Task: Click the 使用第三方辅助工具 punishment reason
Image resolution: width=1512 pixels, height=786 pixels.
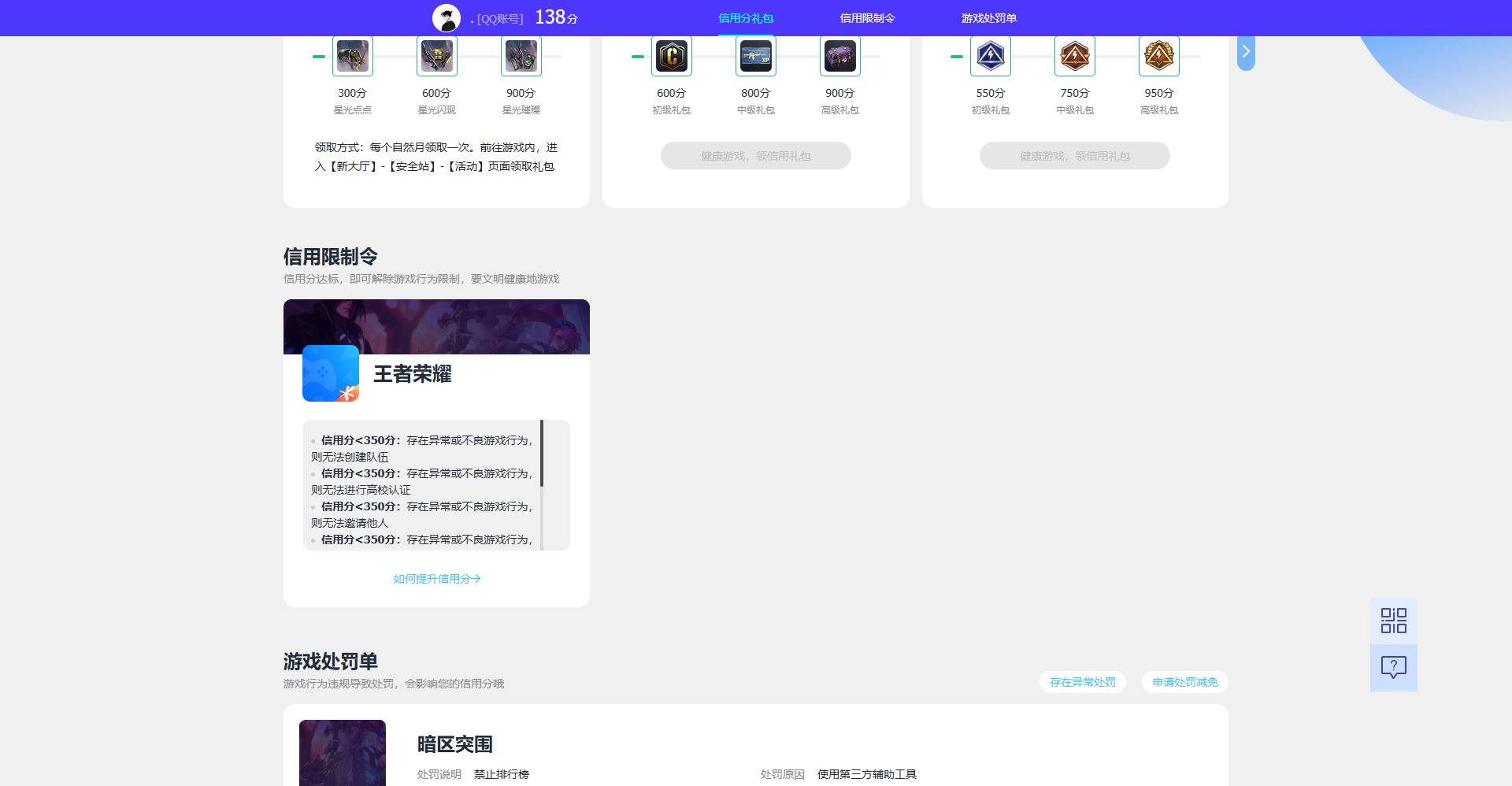Action: click(x=867, y=774)
